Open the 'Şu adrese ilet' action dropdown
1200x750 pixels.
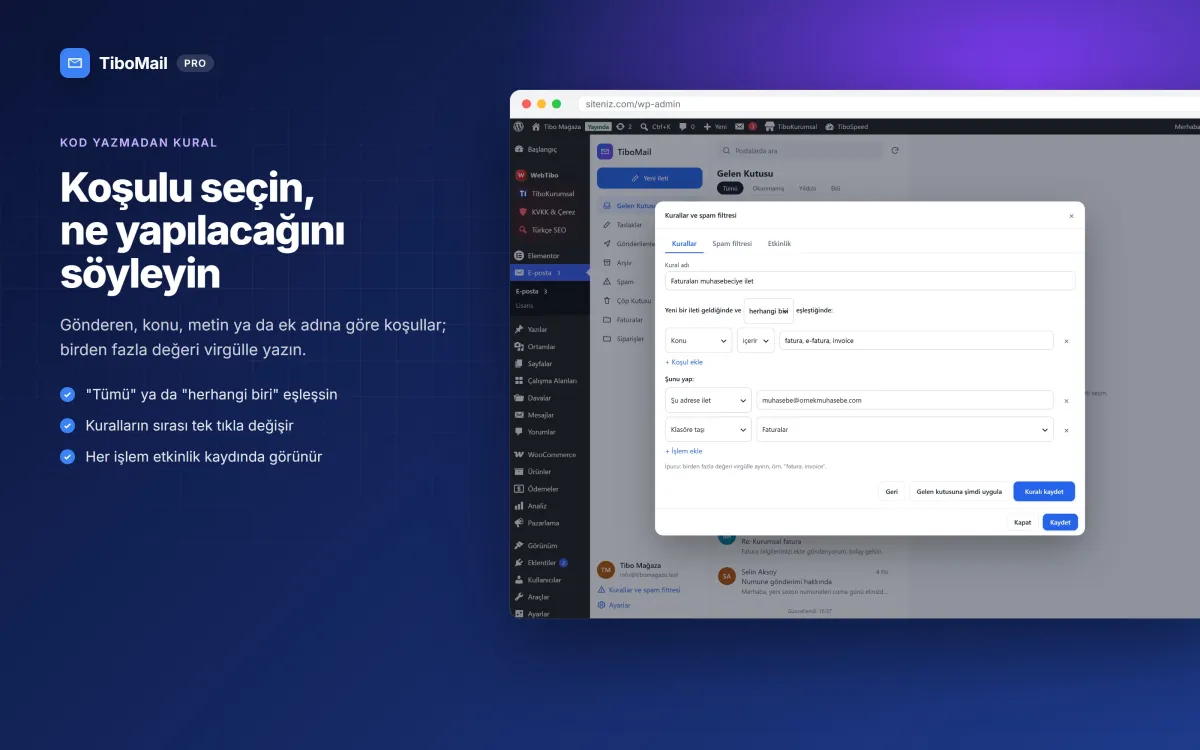pyautogui.click(x=708, y=400)
